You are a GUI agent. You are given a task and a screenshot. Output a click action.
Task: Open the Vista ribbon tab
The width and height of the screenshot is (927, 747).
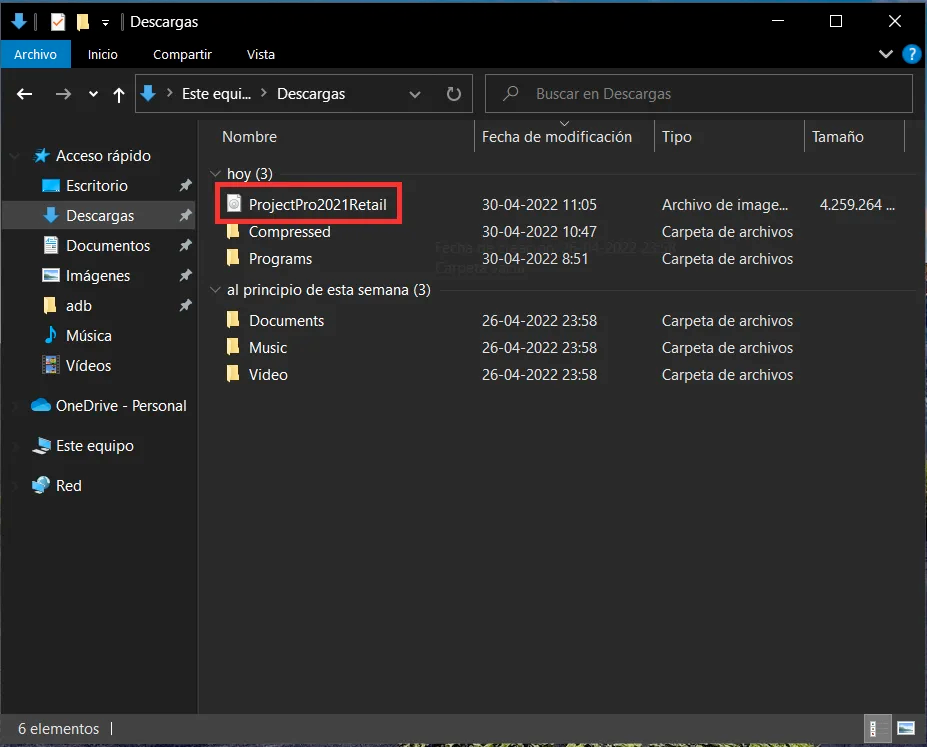261,54
